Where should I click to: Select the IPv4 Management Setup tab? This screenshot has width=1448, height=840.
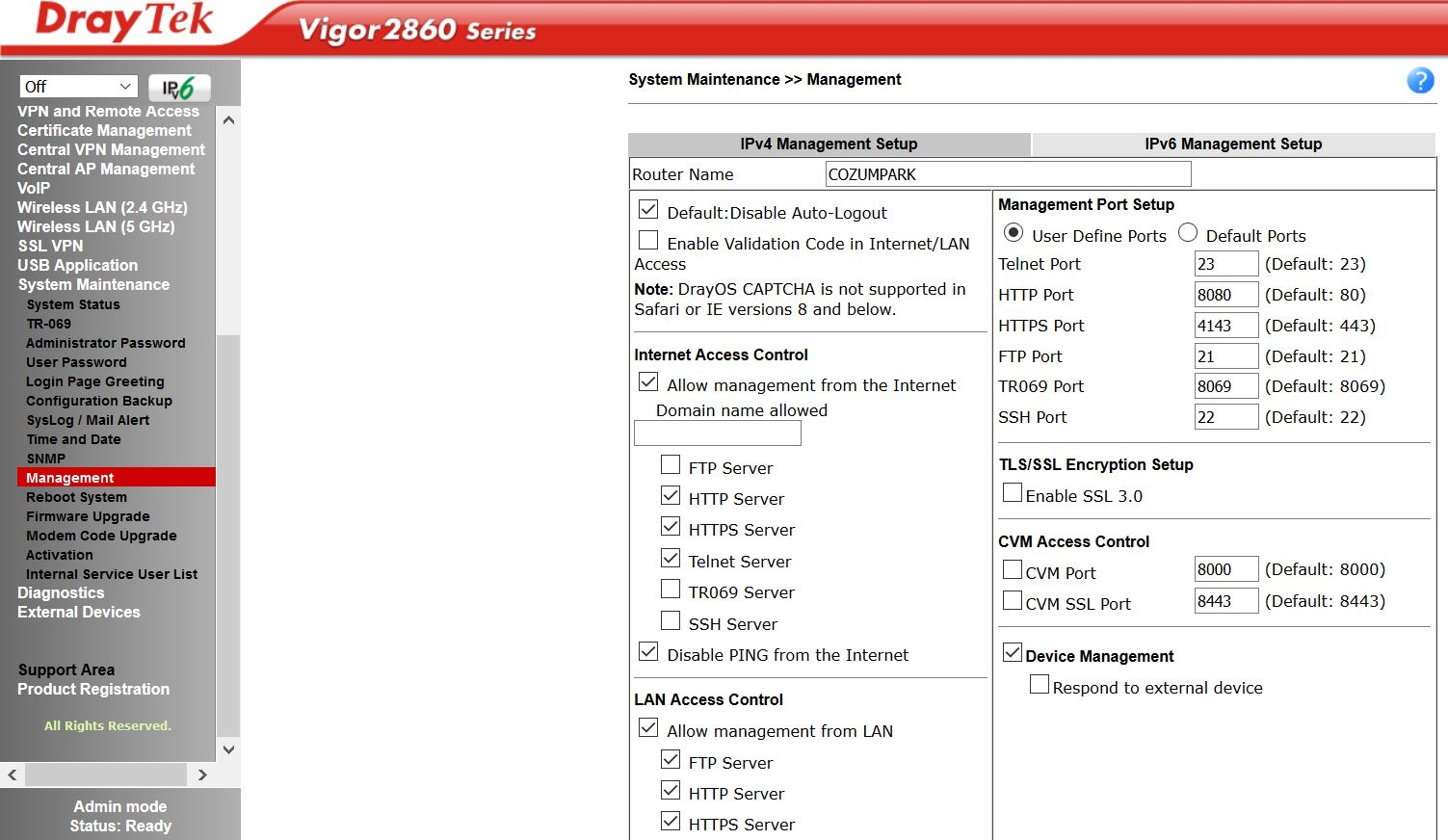tap(829, 144)
